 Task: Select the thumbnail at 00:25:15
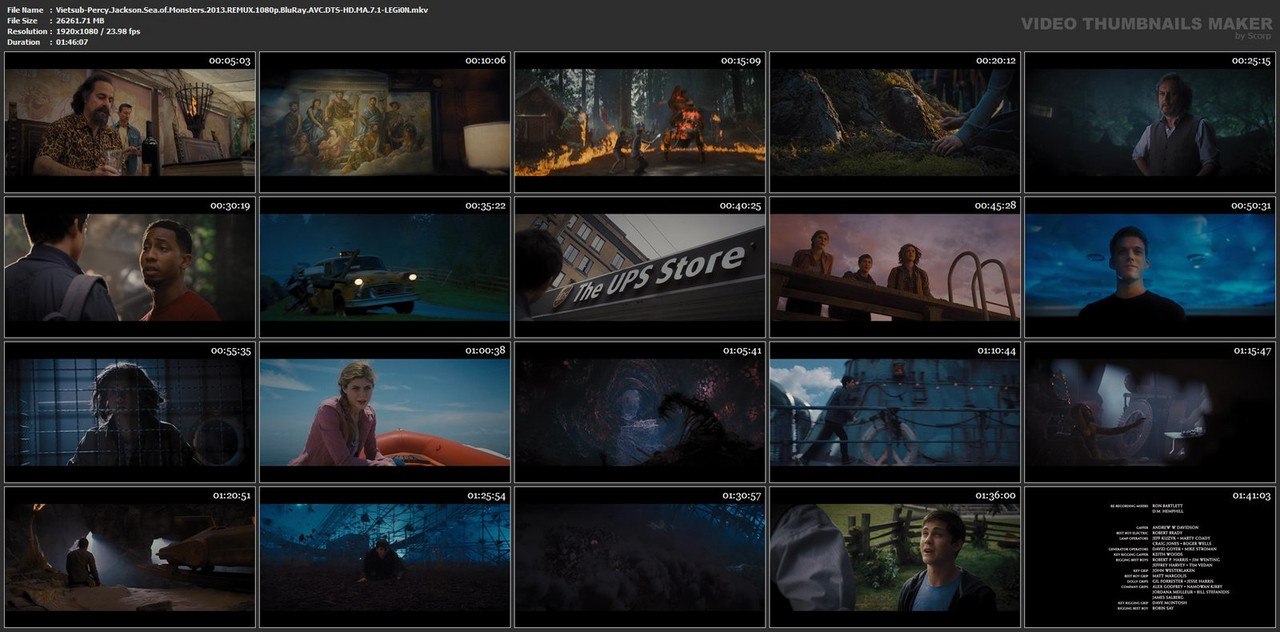click(x=1150, y=122)
